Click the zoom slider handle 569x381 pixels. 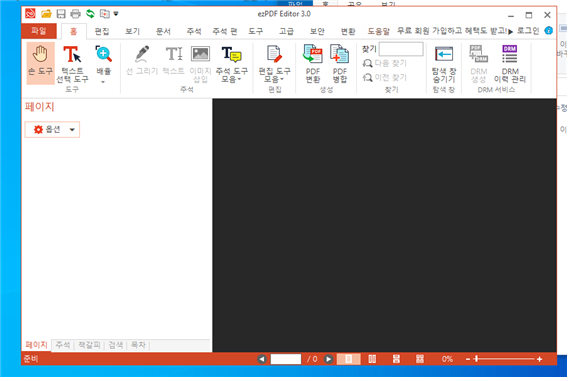[476, 359]
